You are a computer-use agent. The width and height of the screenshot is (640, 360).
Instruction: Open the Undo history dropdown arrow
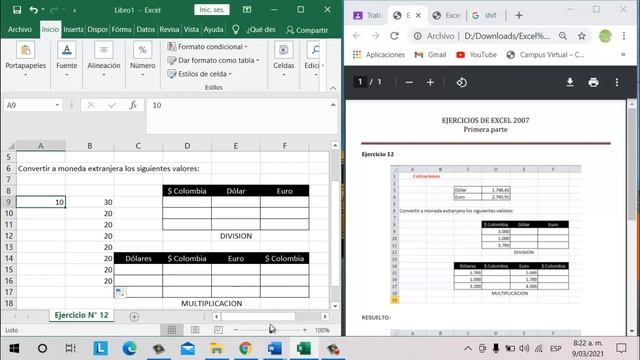[43, 10]
